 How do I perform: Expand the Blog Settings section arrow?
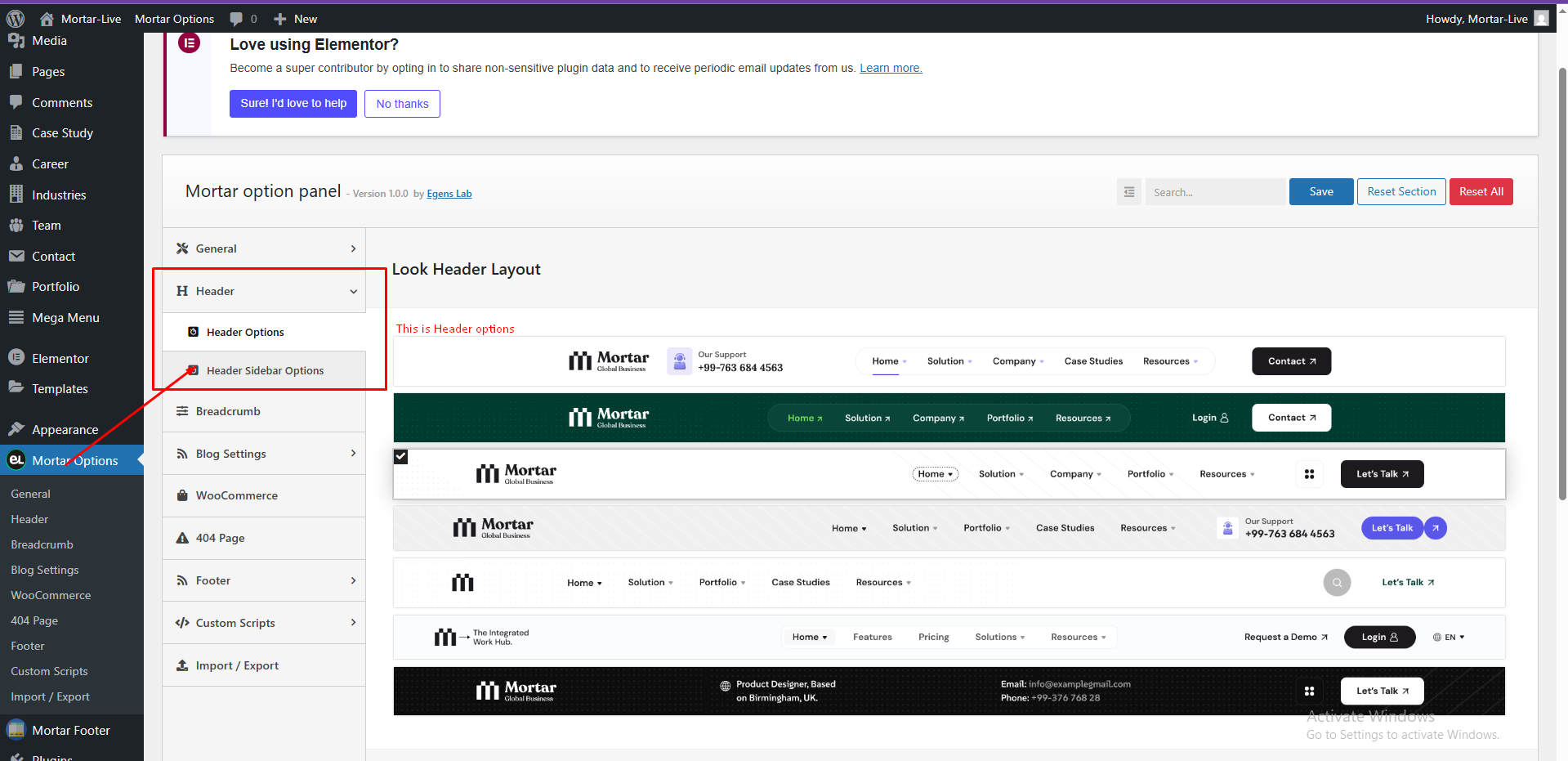(x=353, y=454)
